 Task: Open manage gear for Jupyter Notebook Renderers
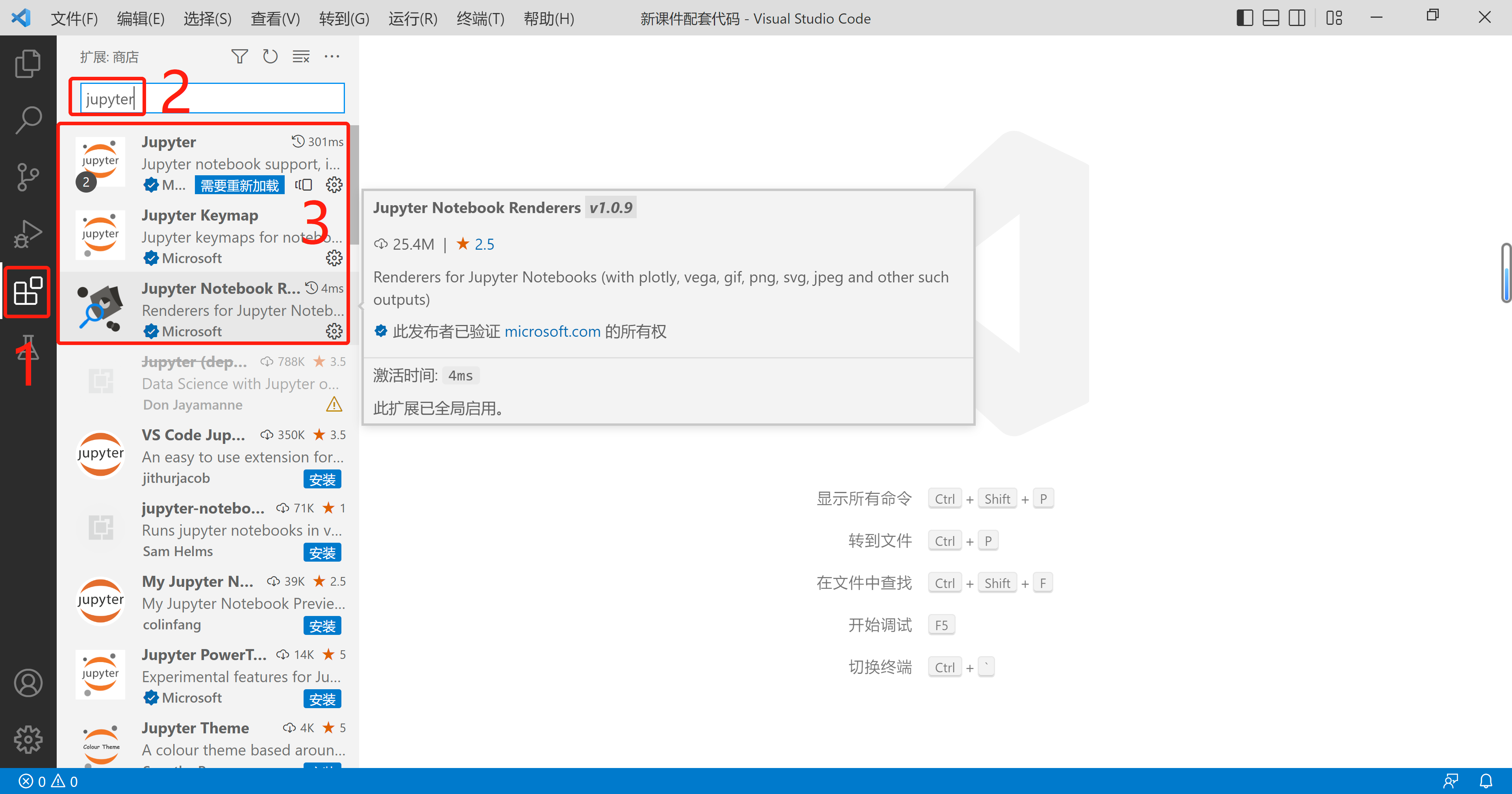click(334, 331)
